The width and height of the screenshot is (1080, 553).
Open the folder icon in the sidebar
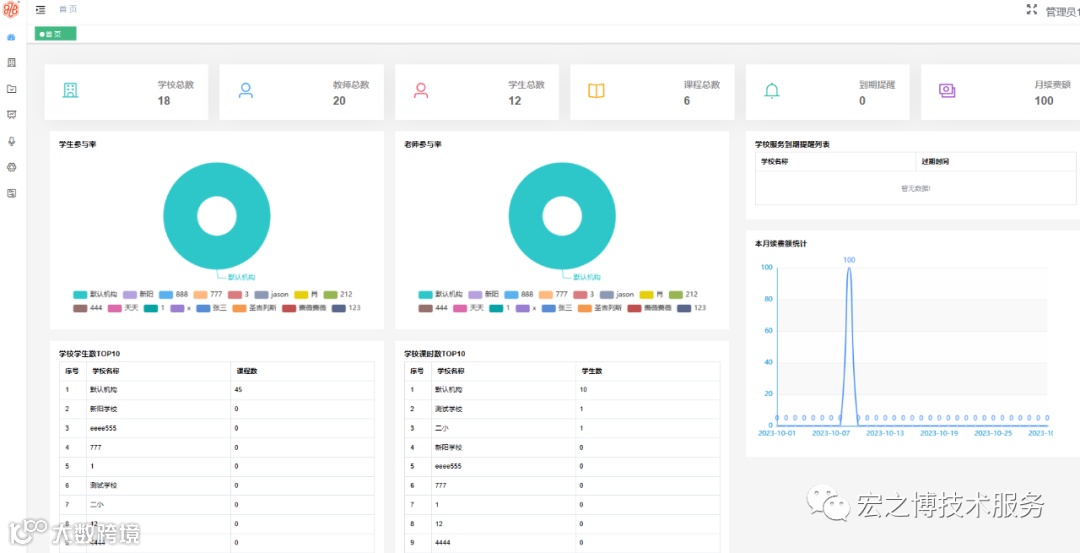click(11, 89)
